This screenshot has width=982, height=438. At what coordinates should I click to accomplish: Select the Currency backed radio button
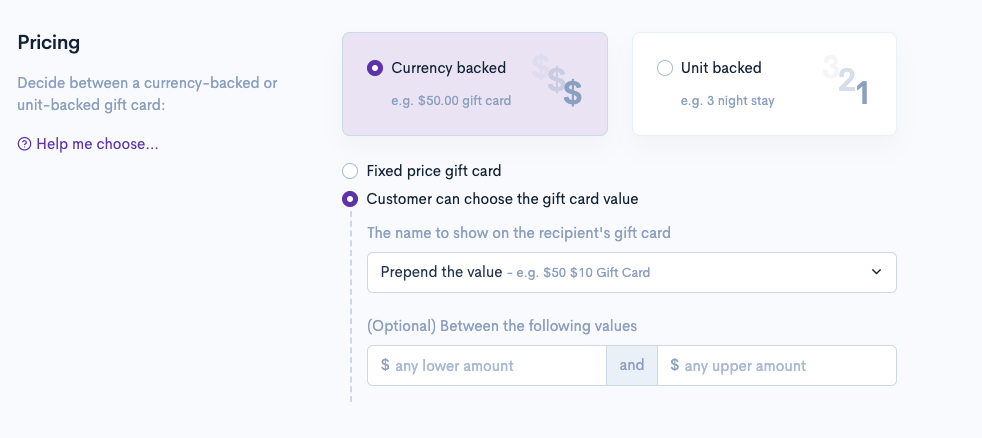click(375, 68)
